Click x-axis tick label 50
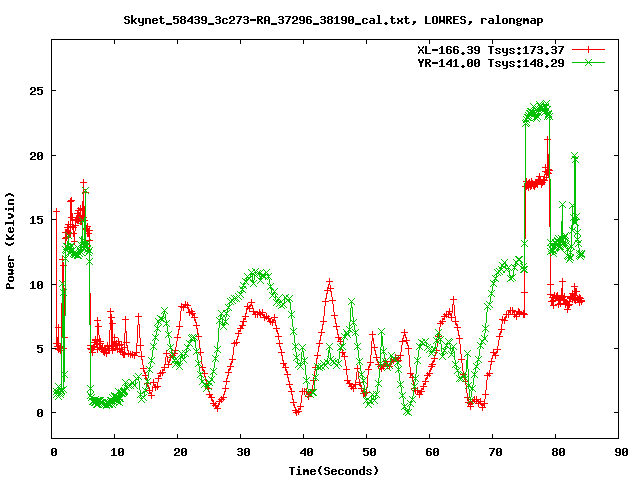The height and width of the screenshot is (480, 640). point(369,452)
